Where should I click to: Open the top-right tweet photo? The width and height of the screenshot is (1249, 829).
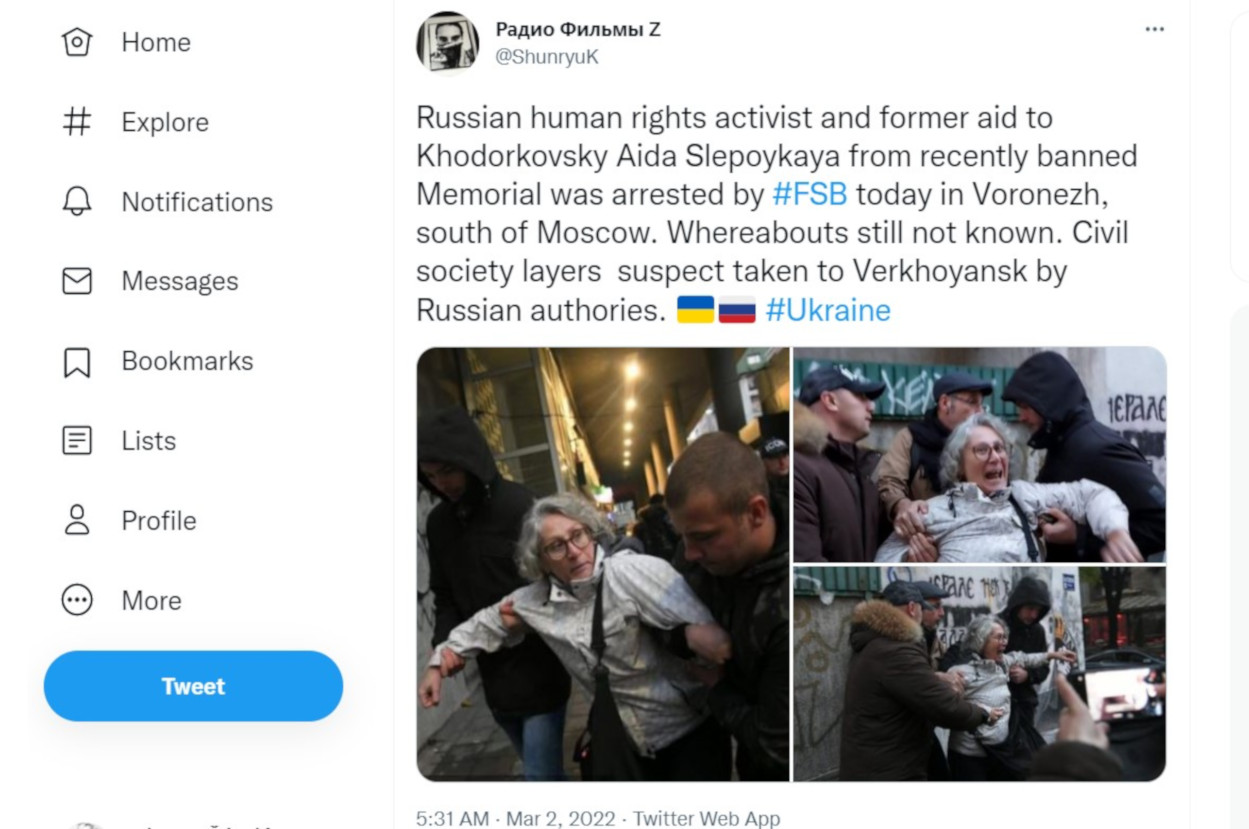point(979,454)
